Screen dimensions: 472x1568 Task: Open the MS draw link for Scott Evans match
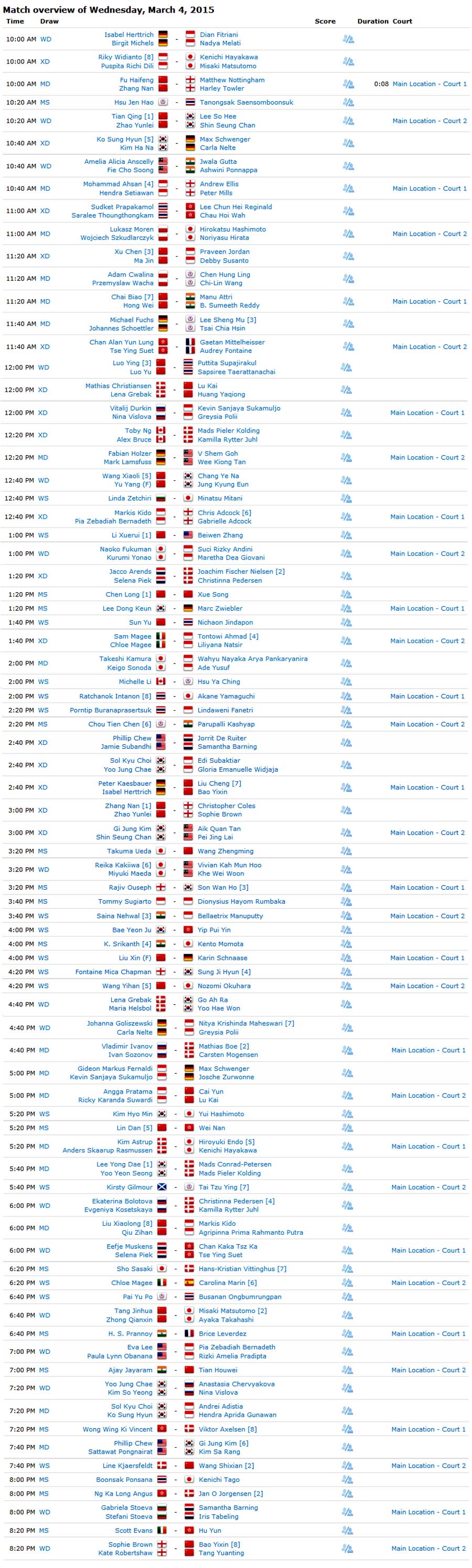(43, 1530)
